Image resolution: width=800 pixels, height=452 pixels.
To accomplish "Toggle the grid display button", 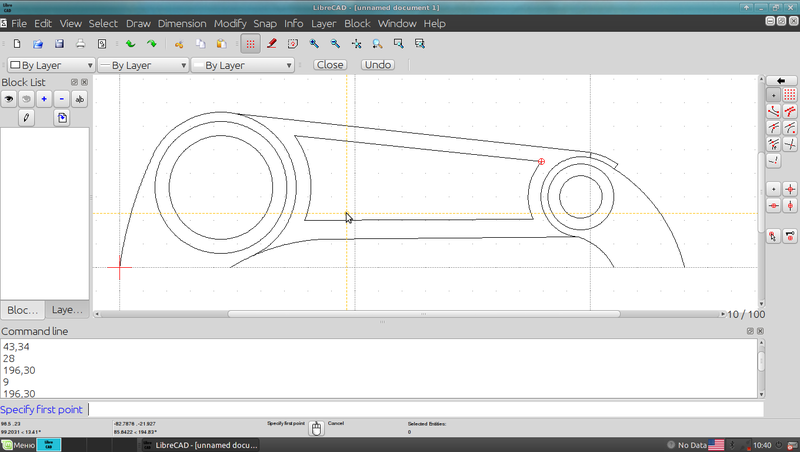I will [x=249, y=44].
